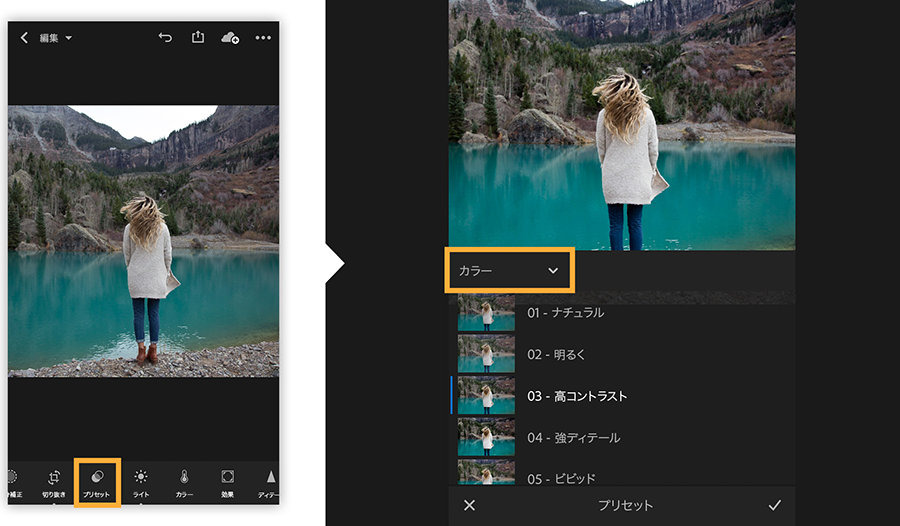Click the 02 明るく preset thumbnail

(486, 354)
